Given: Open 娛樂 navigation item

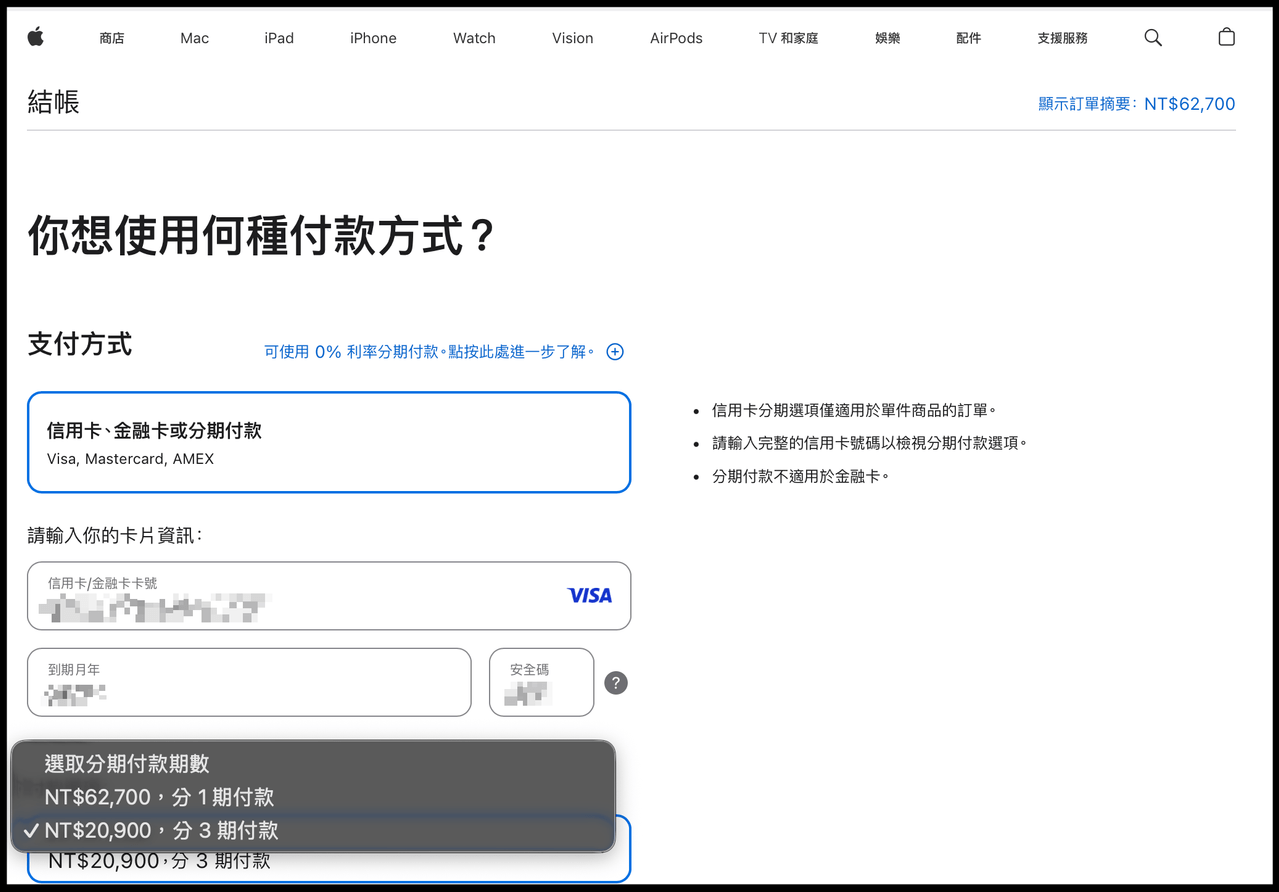Looking at the screenshot, I should coord(887,38).
